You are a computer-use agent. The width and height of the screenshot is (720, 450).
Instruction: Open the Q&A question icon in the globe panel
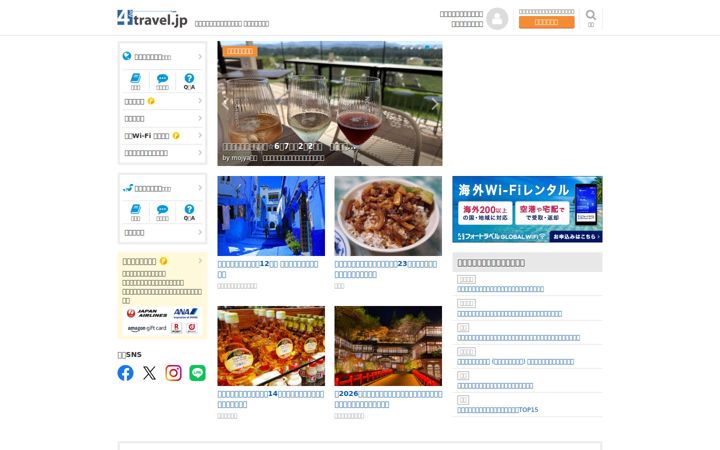pos(189,78)
